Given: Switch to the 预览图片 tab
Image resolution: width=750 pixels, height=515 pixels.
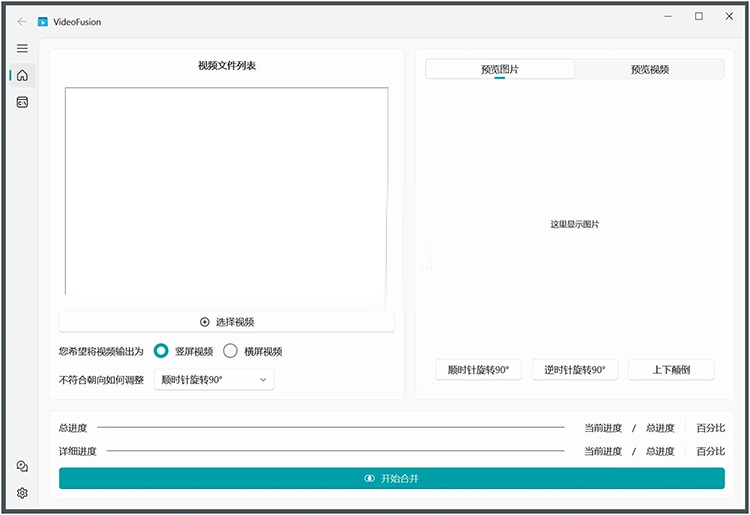Looking at the screenshot, I should click(x=500, y=69).
